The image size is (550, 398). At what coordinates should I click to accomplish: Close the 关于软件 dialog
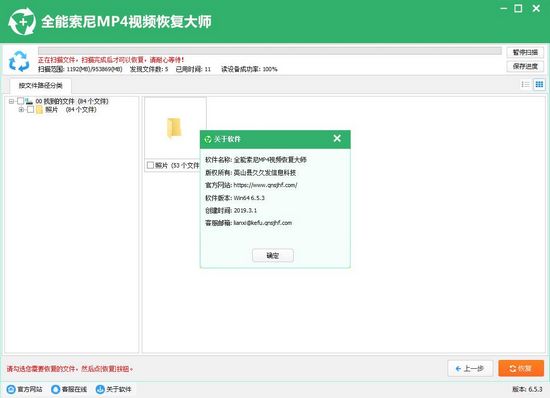click(337, 139)
